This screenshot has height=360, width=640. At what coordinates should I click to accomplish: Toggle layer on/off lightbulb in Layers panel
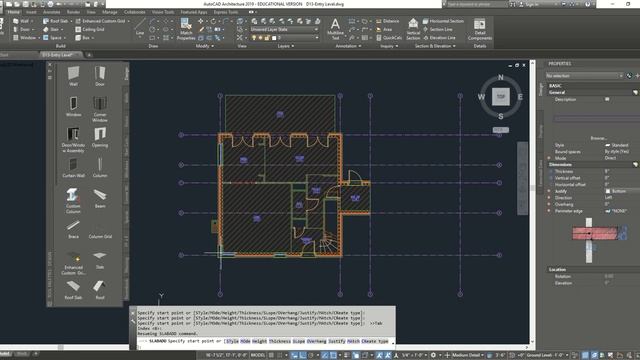(253, 38)
